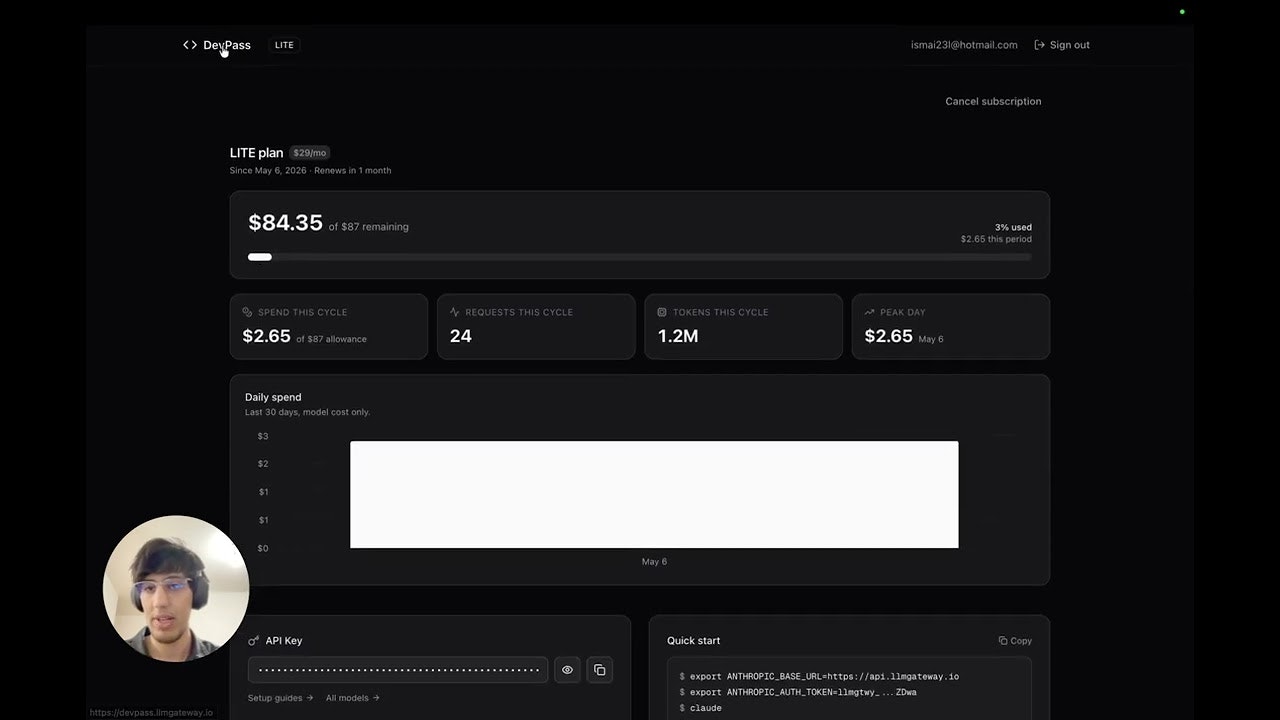Click the 'May 6' date in Peak Day card
1280x720 pixels.
[x=931, y=339]
